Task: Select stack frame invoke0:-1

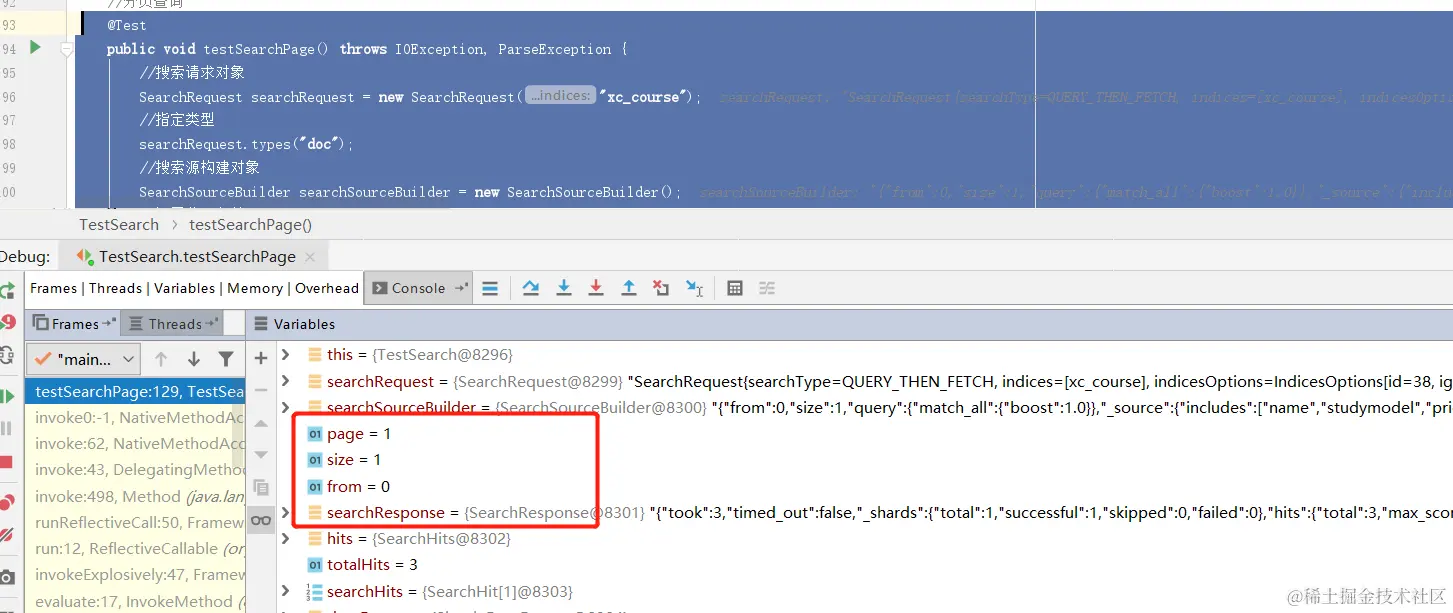Action: tap(135, 417)
